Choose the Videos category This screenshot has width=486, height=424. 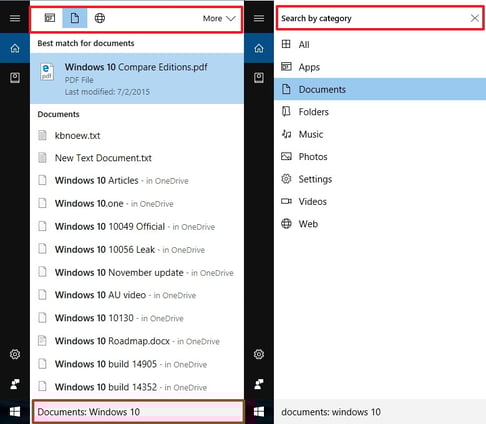[380, 201]
